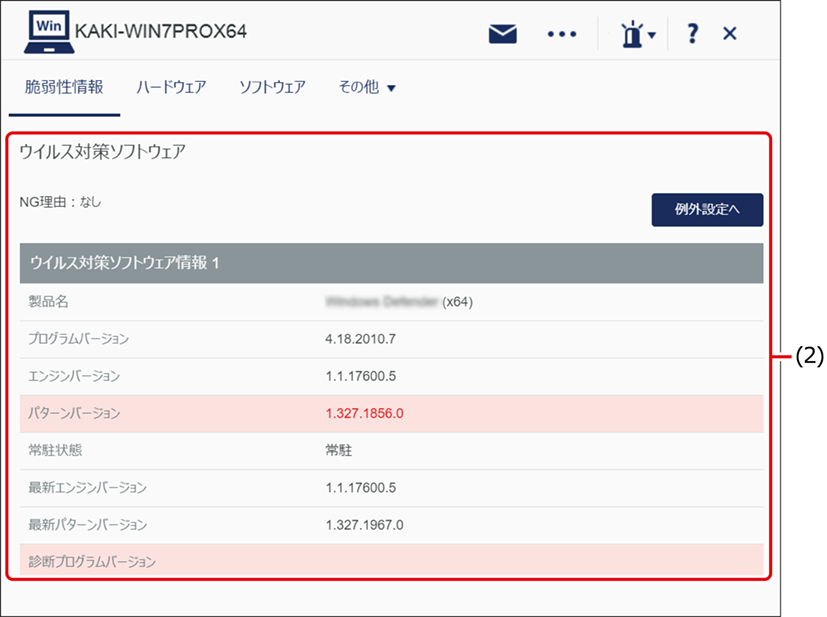
Task: Click the alarm siren icon
Action: click(x=632, y=35)
